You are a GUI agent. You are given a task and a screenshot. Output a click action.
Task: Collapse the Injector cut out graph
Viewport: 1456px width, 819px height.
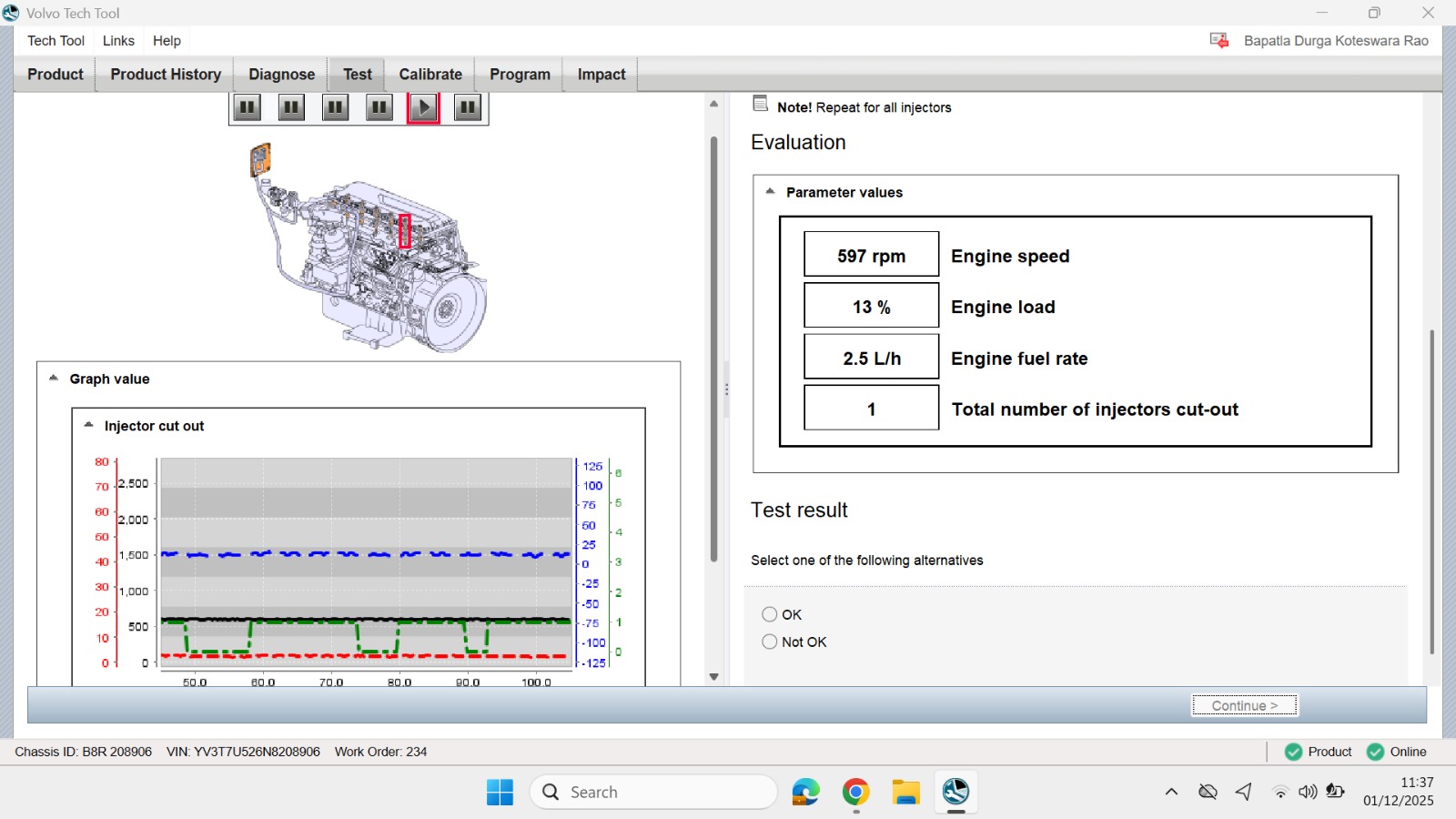[x=88, y=425]
